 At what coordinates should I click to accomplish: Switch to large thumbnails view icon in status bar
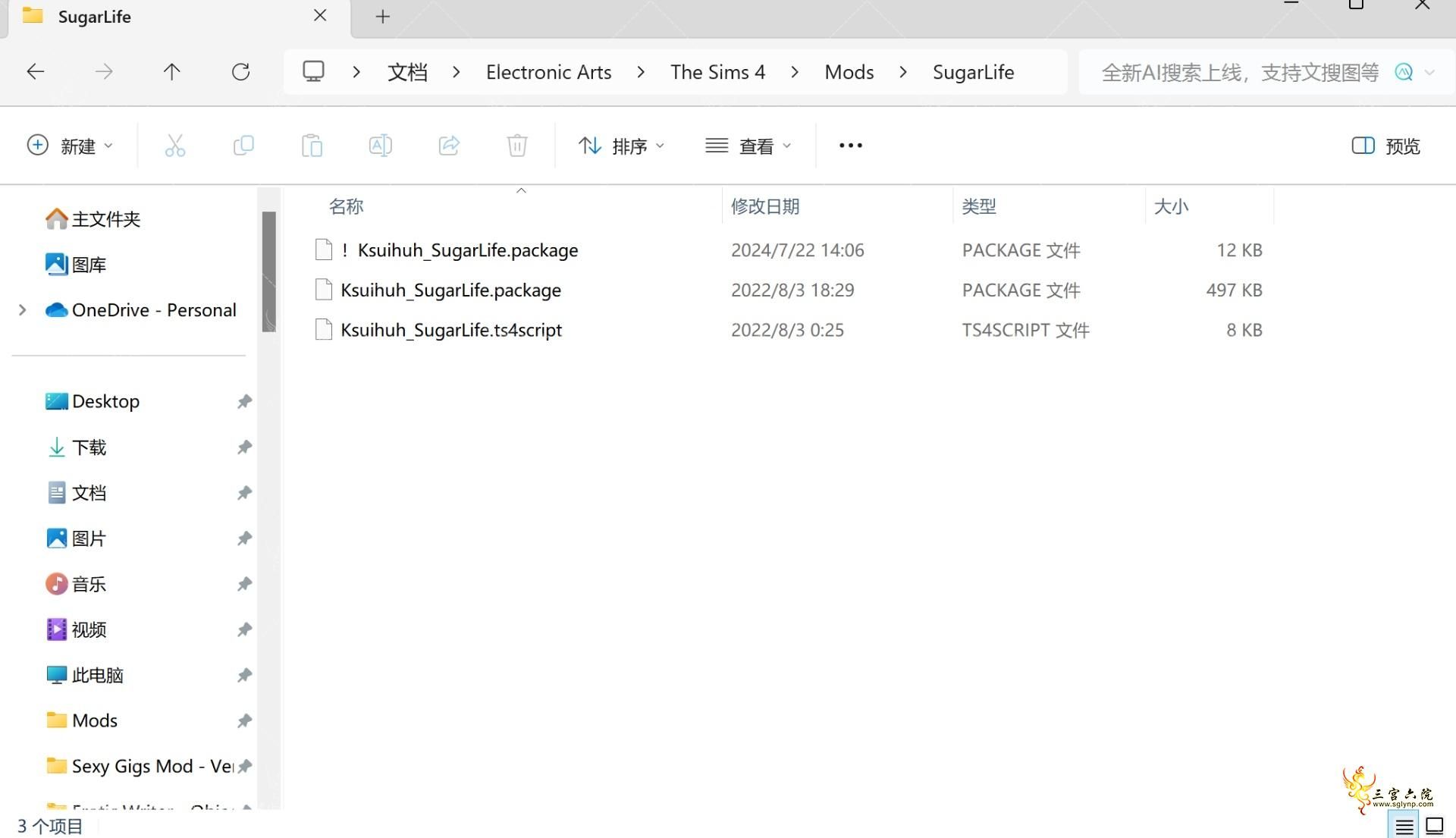point(1435,826)
